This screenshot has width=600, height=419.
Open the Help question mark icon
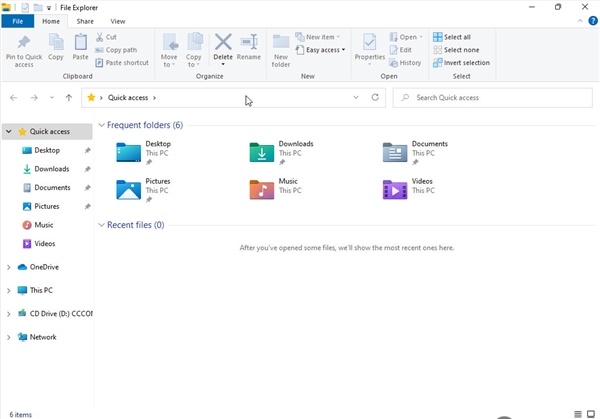pos(593,21)
